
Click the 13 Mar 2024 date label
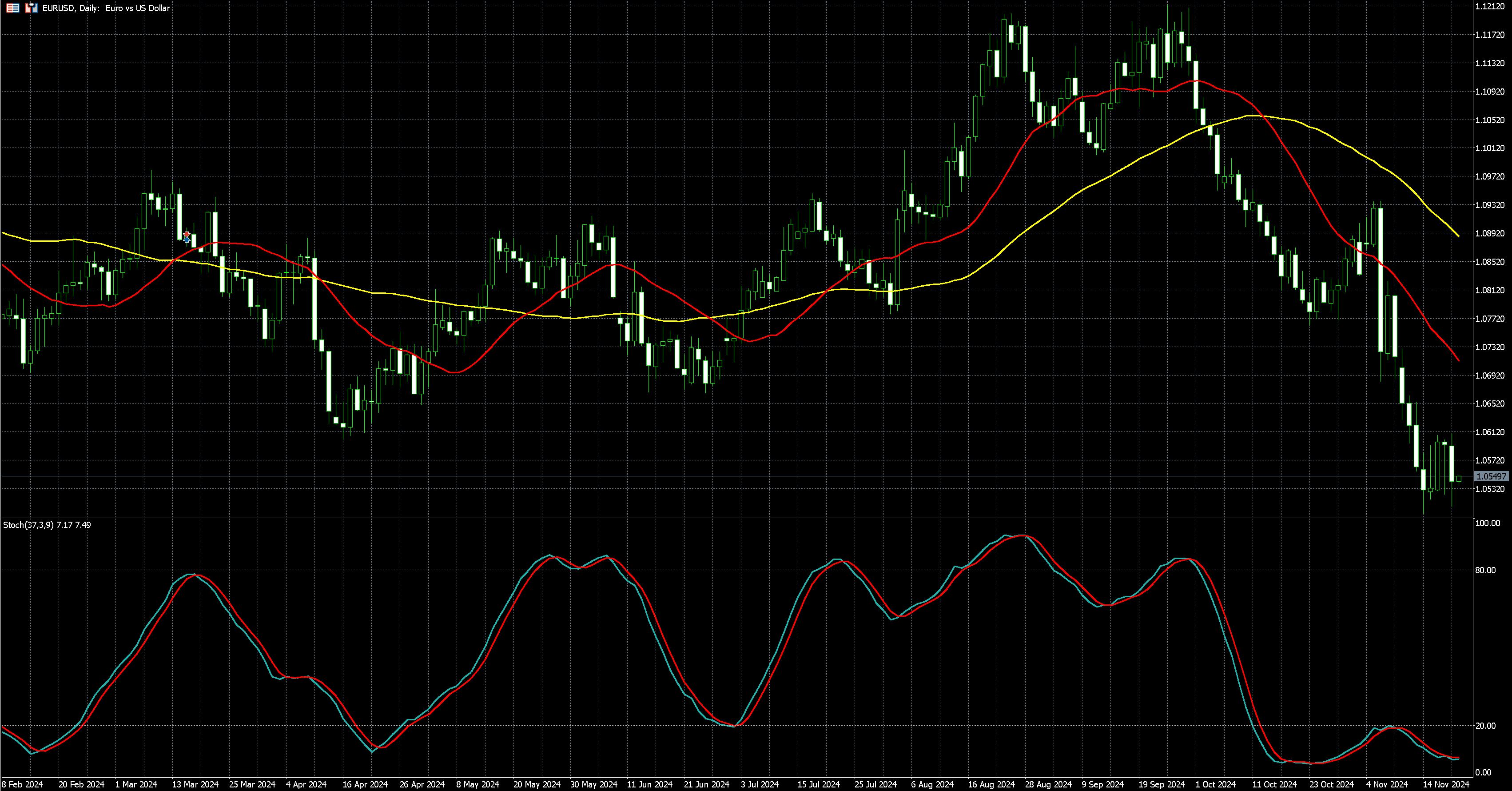195,784
